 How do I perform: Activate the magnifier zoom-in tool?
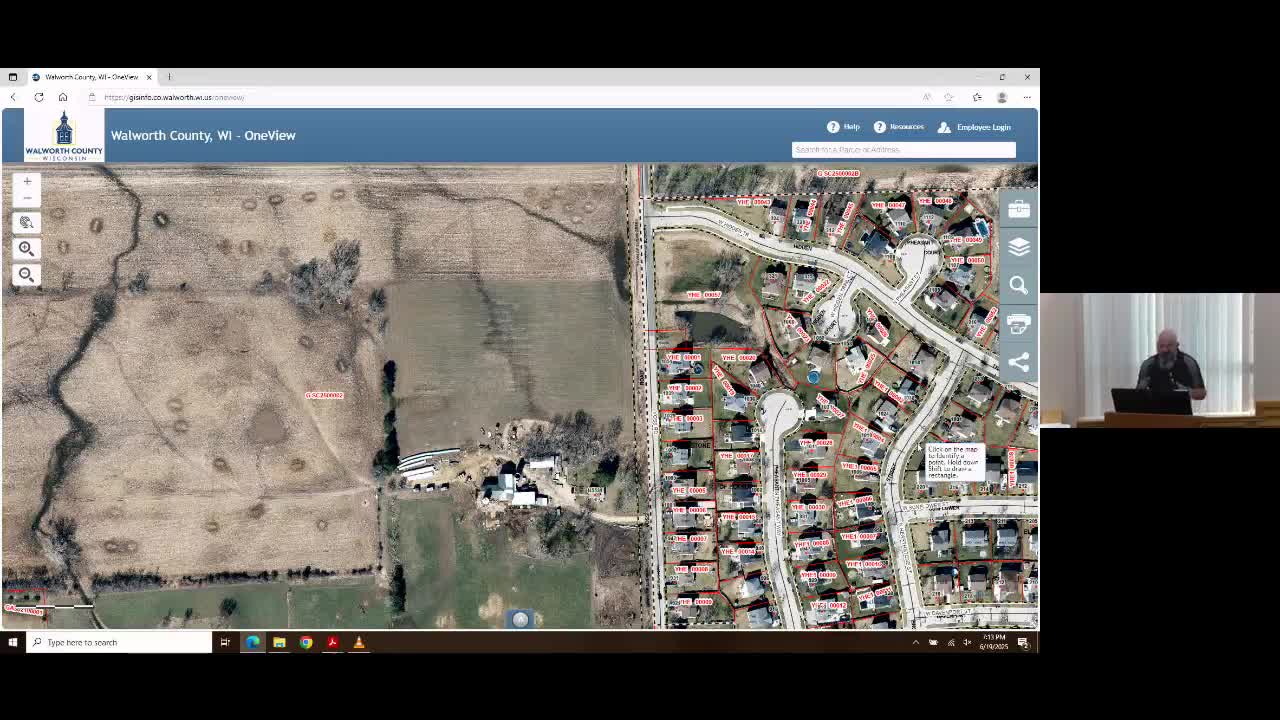27,248
